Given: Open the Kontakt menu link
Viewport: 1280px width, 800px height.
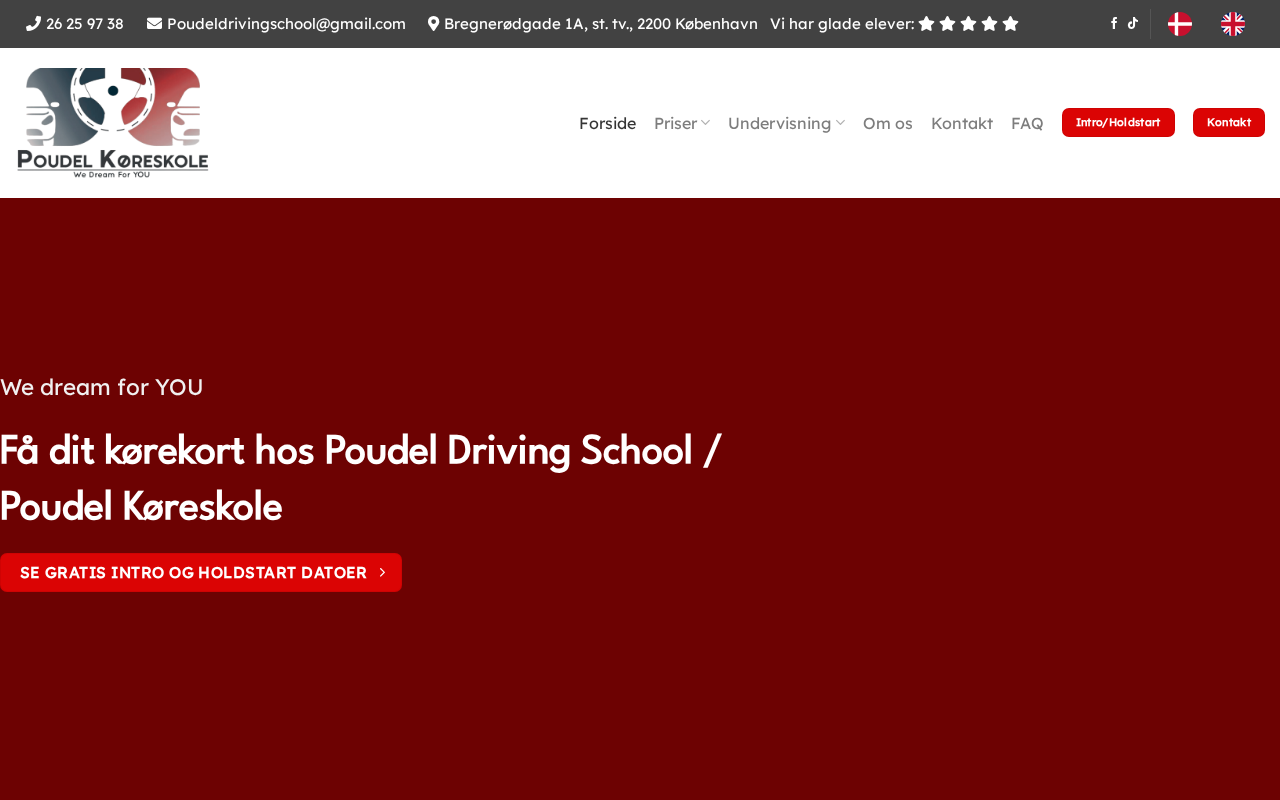Looking at the screenshot, I should click(x=962, y=123).
